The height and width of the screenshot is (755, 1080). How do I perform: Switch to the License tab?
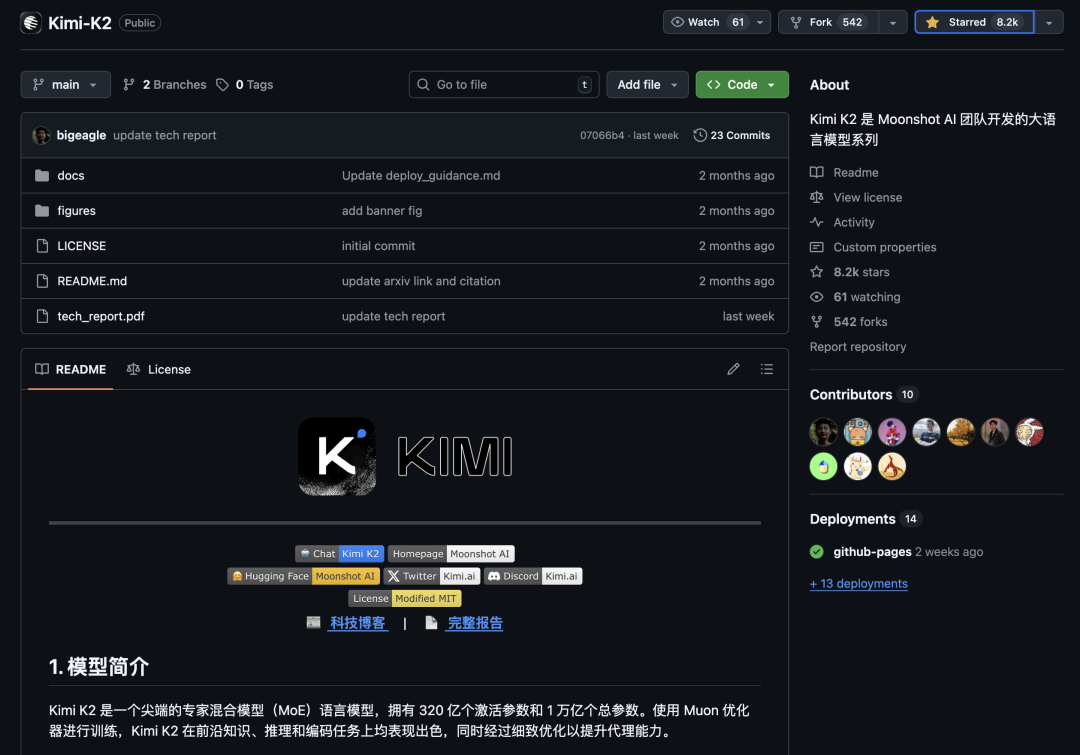pos(158,369)
